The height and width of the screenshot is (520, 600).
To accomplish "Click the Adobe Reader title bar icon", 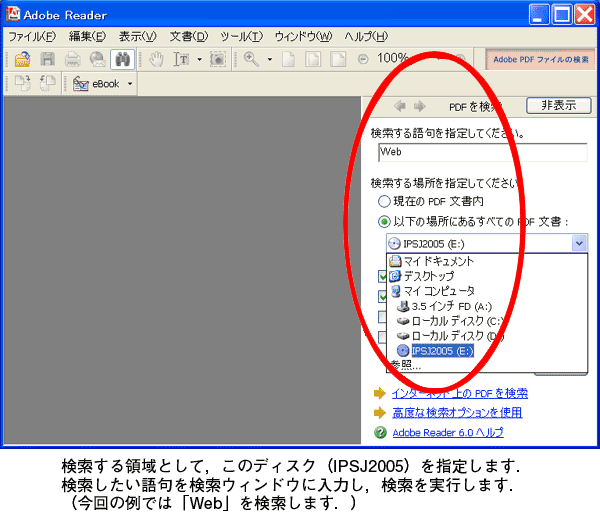I will click(13, 14).
